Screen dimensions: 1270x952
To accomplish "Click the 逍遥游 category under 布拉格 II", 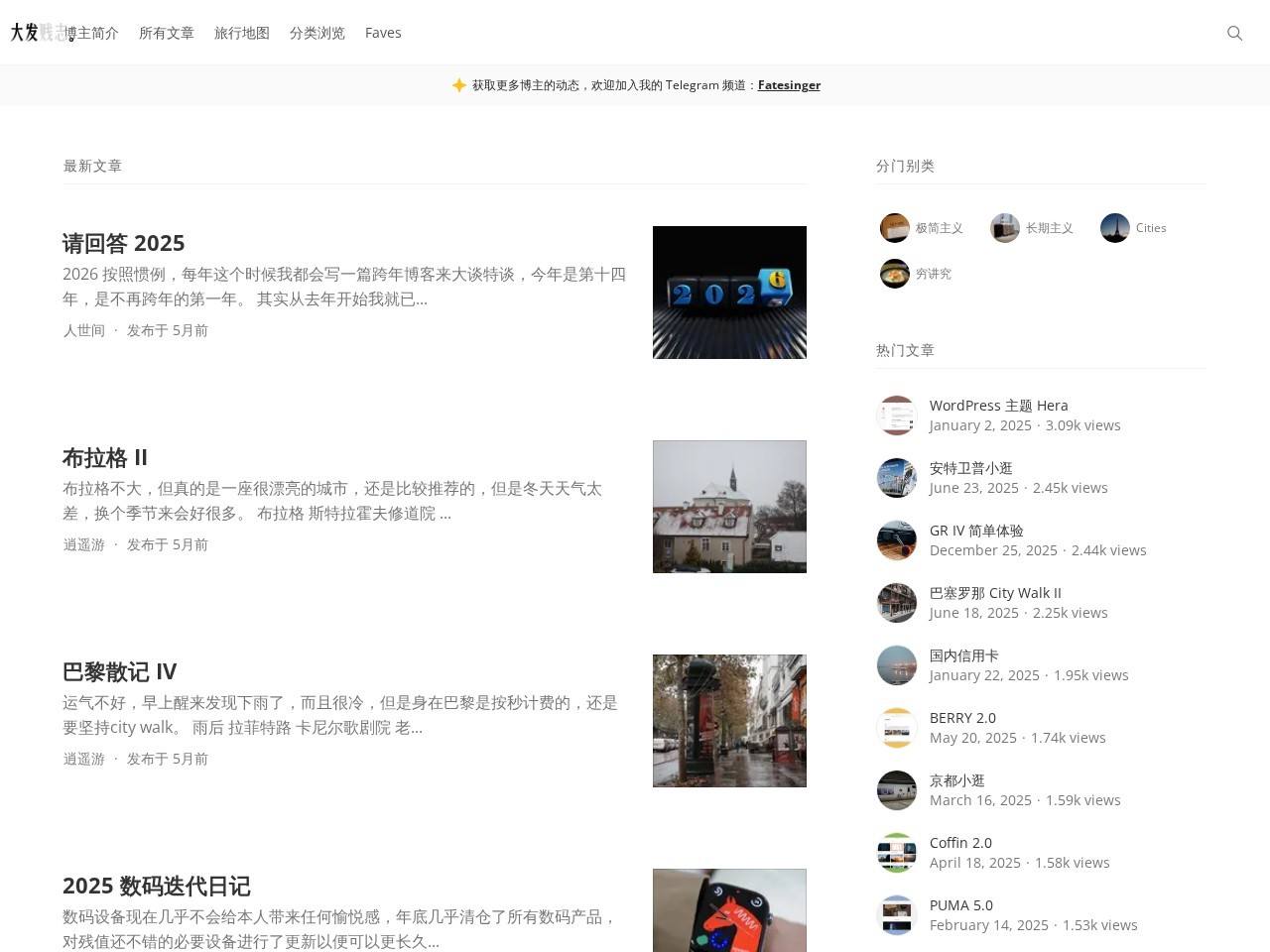I will pyautogui.click(x=84, y=544).
